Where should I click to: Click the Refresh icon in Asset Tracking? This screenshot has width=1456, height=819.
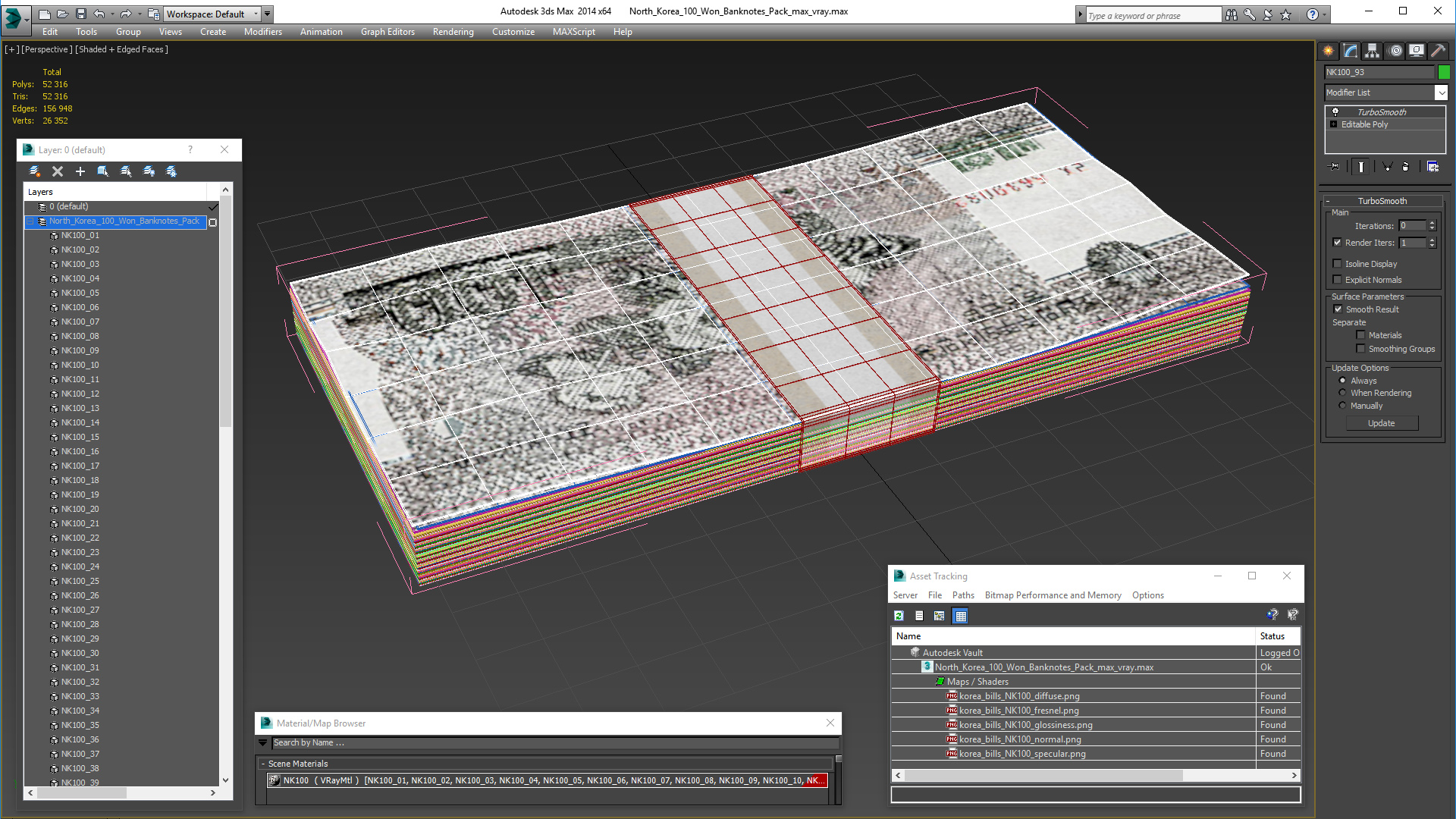[x=899, y=616]
